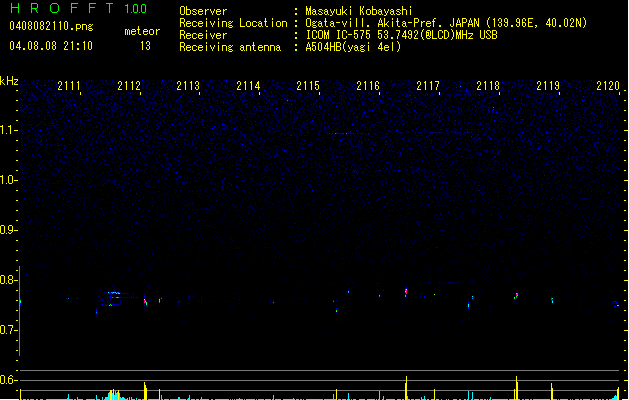Click the 2119 time marker

(548, 85)
